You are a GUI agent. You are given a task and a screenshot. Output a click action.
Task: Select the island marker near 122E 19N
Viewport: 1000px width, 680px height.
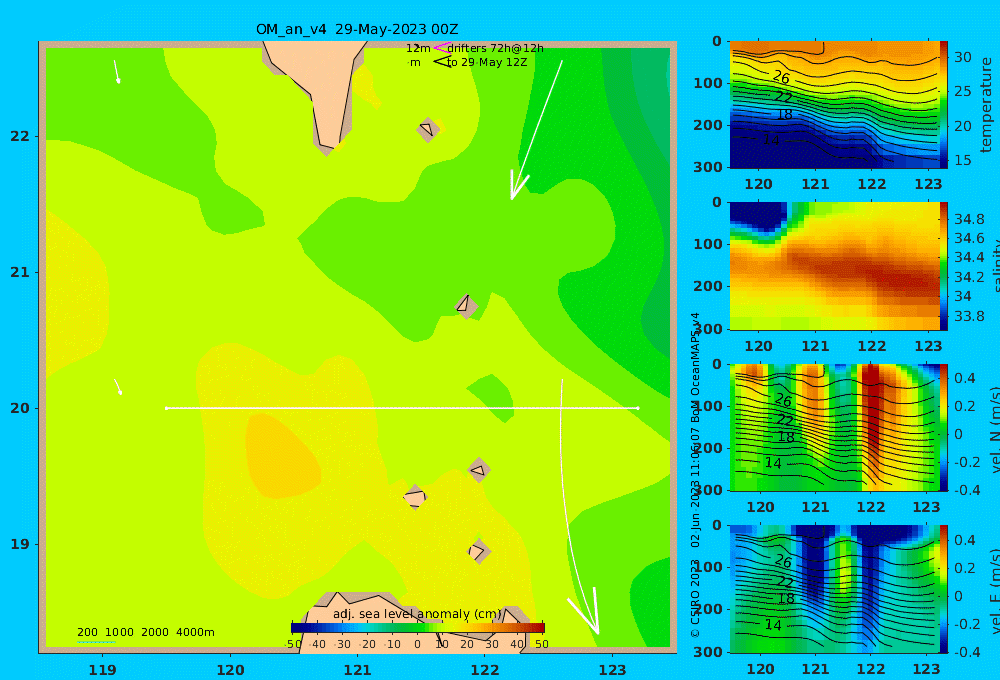tap(478, 551)
